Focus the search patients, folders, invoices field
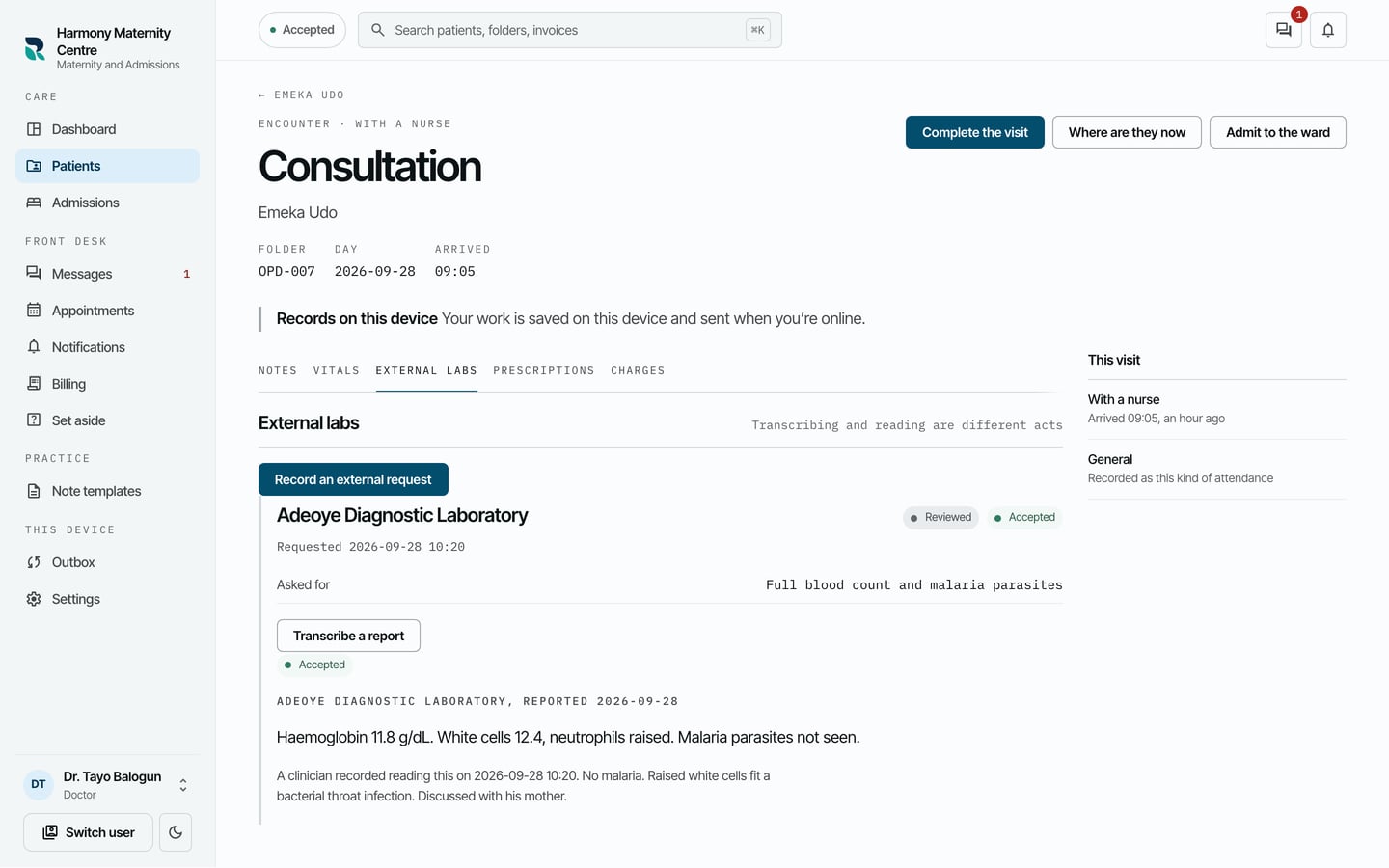1389x868 pixels. point(570,30)
